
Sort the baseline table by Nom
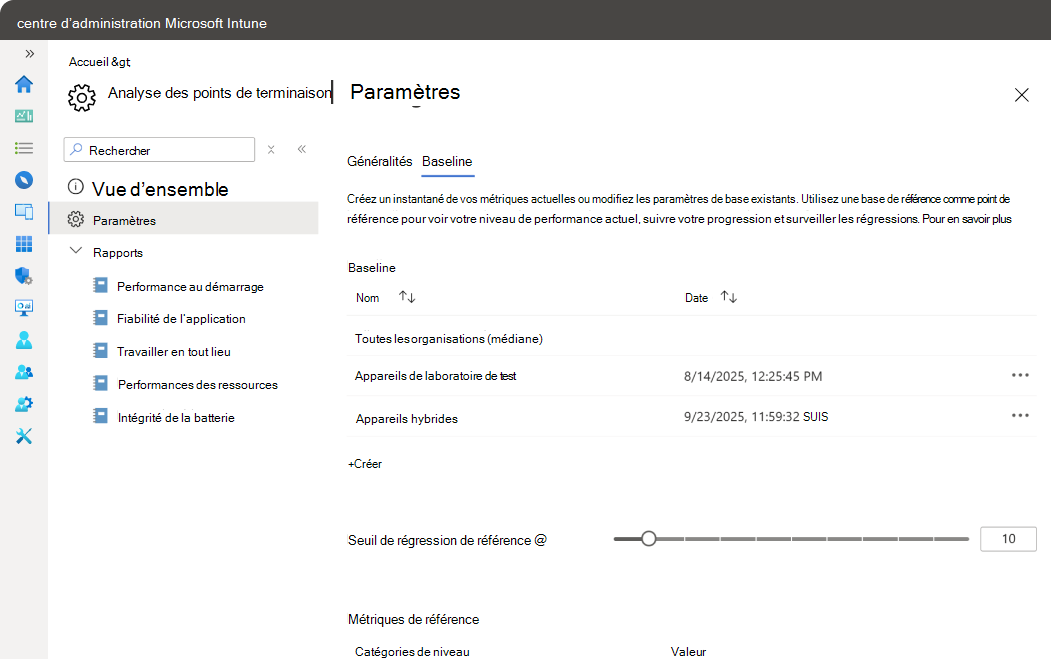point(407,297)
